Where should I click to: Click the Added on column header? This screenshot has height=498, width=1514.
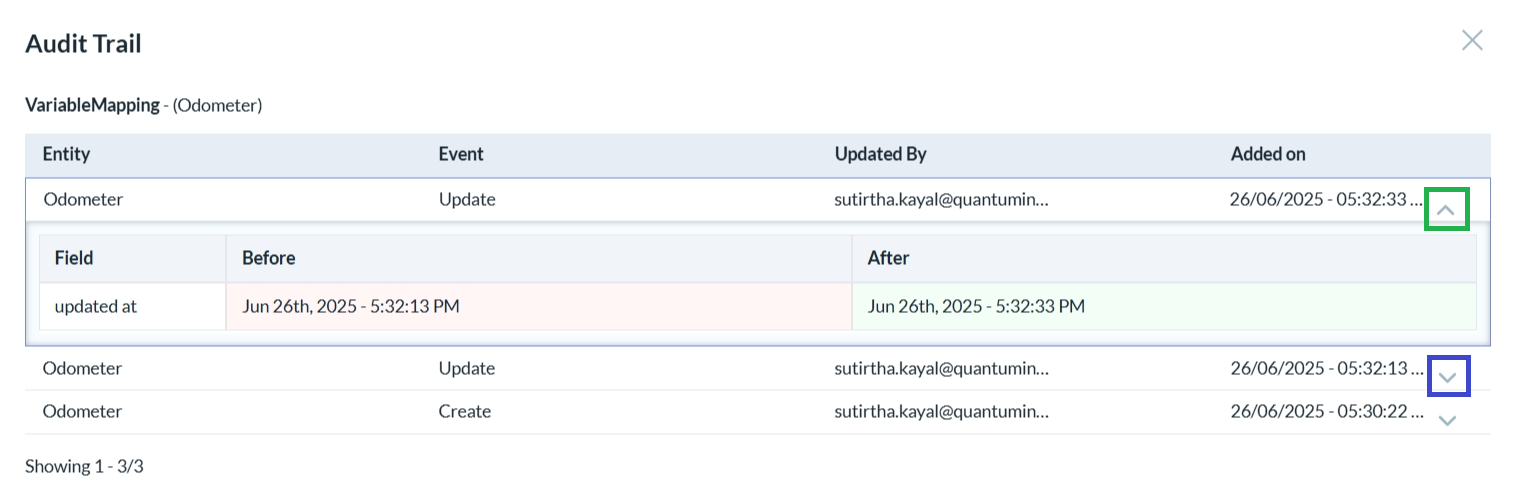tap(1268, 154)
